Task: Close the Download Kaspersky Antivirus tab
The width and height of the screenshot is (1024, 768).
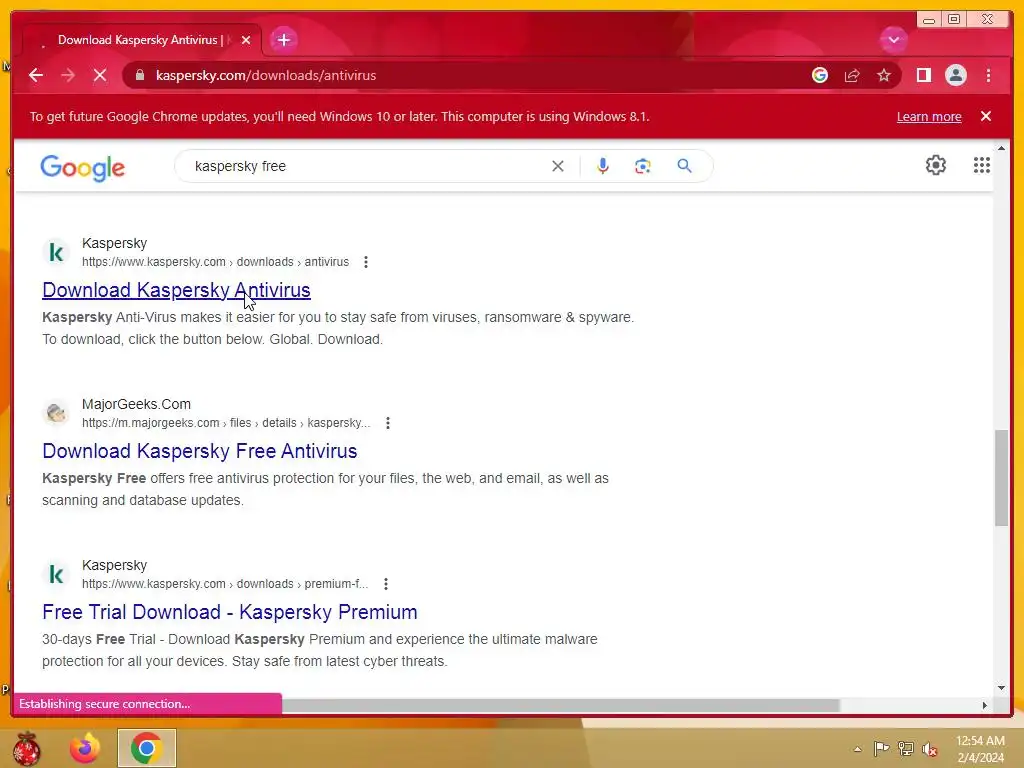Action: pyautogui.click(x=246, y=40)
